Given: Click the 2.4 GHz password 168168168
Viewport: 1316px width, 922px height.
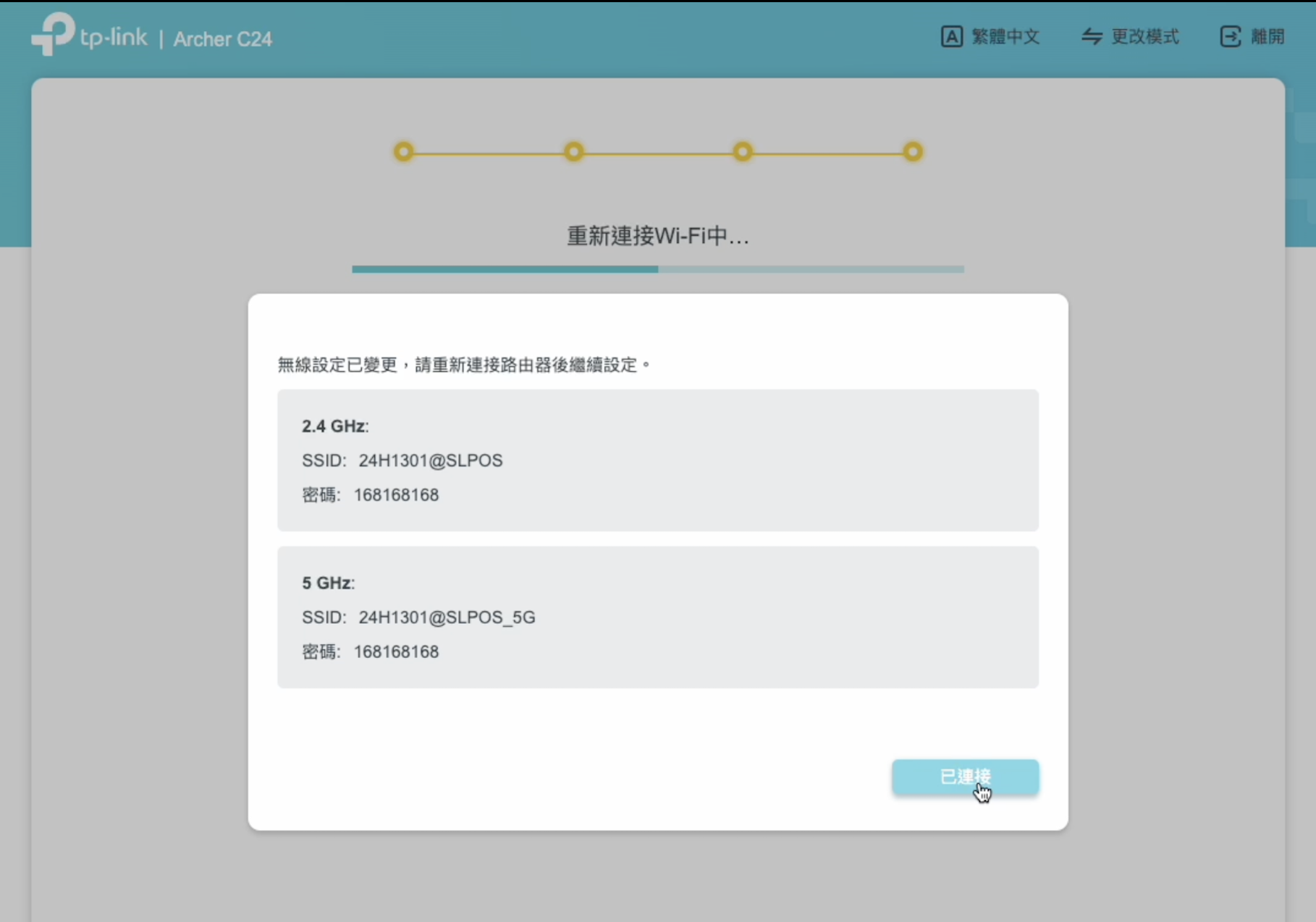Looking at the screenshot, I should tap(396, 495).
